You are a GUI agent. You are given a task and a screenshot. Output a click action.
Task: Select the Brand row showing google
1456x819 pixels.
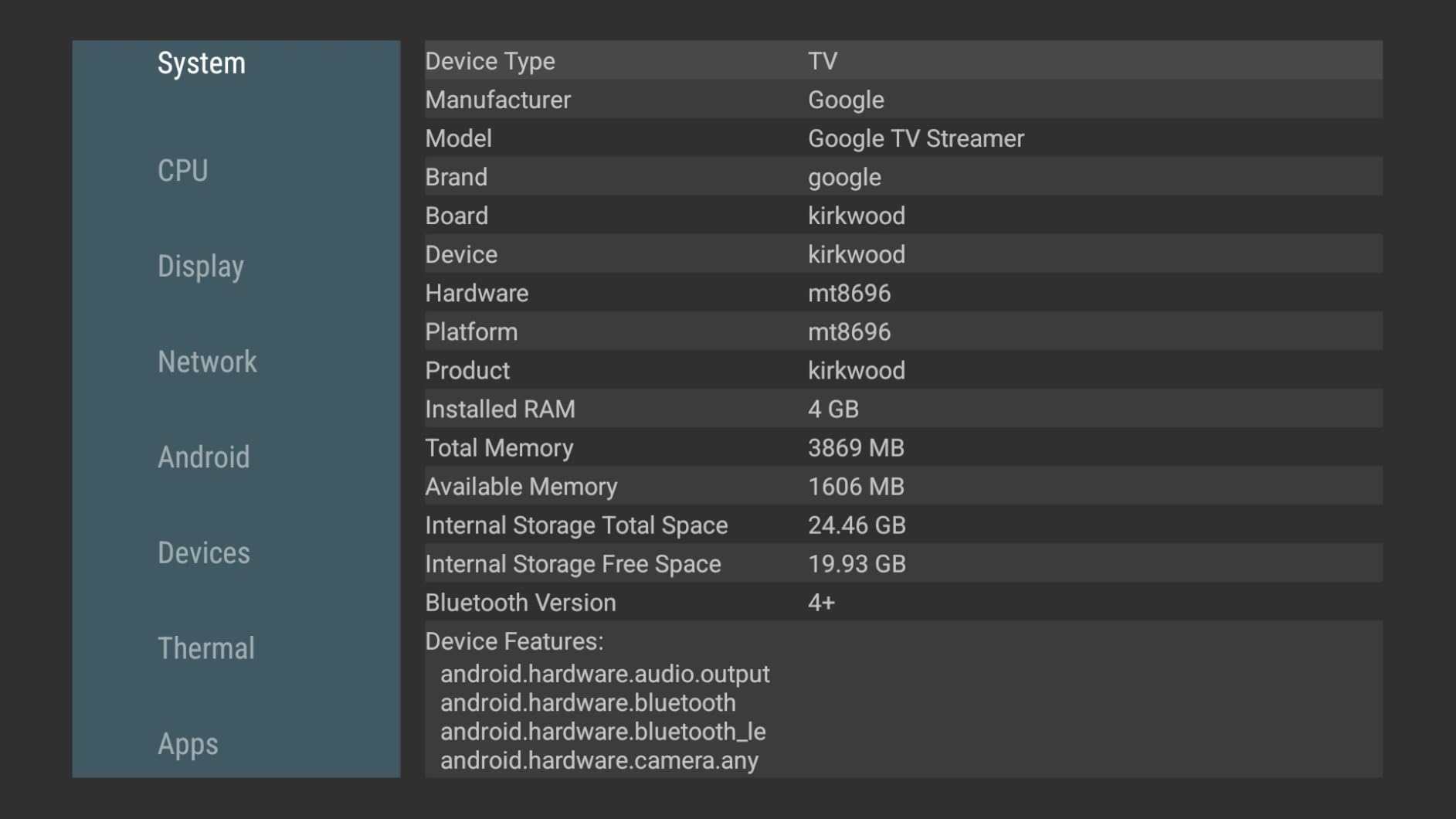coord(850,176)
